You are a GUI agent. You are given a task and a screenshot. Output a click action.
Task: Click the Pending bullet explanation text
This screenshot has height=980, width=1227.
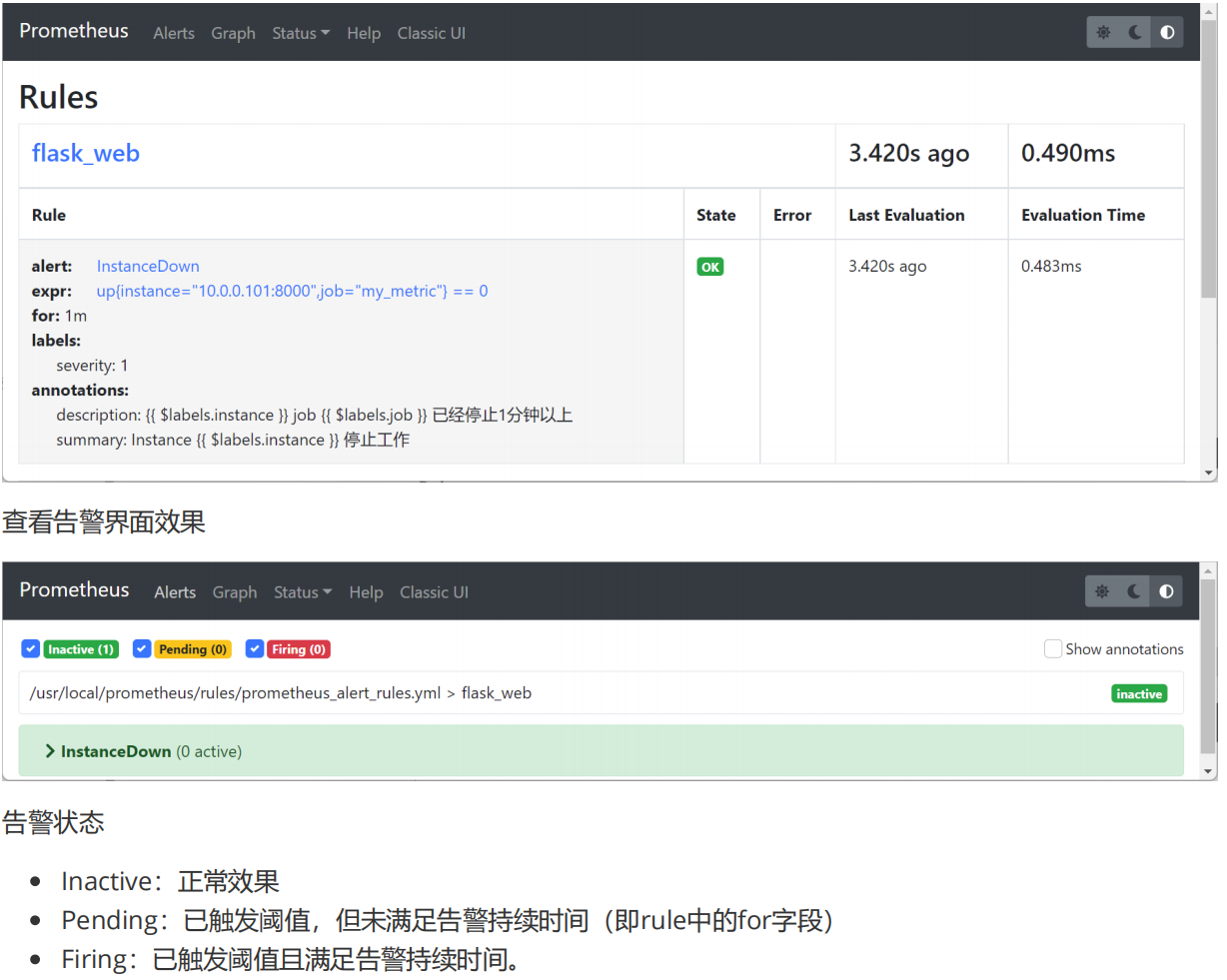point(447,920)
